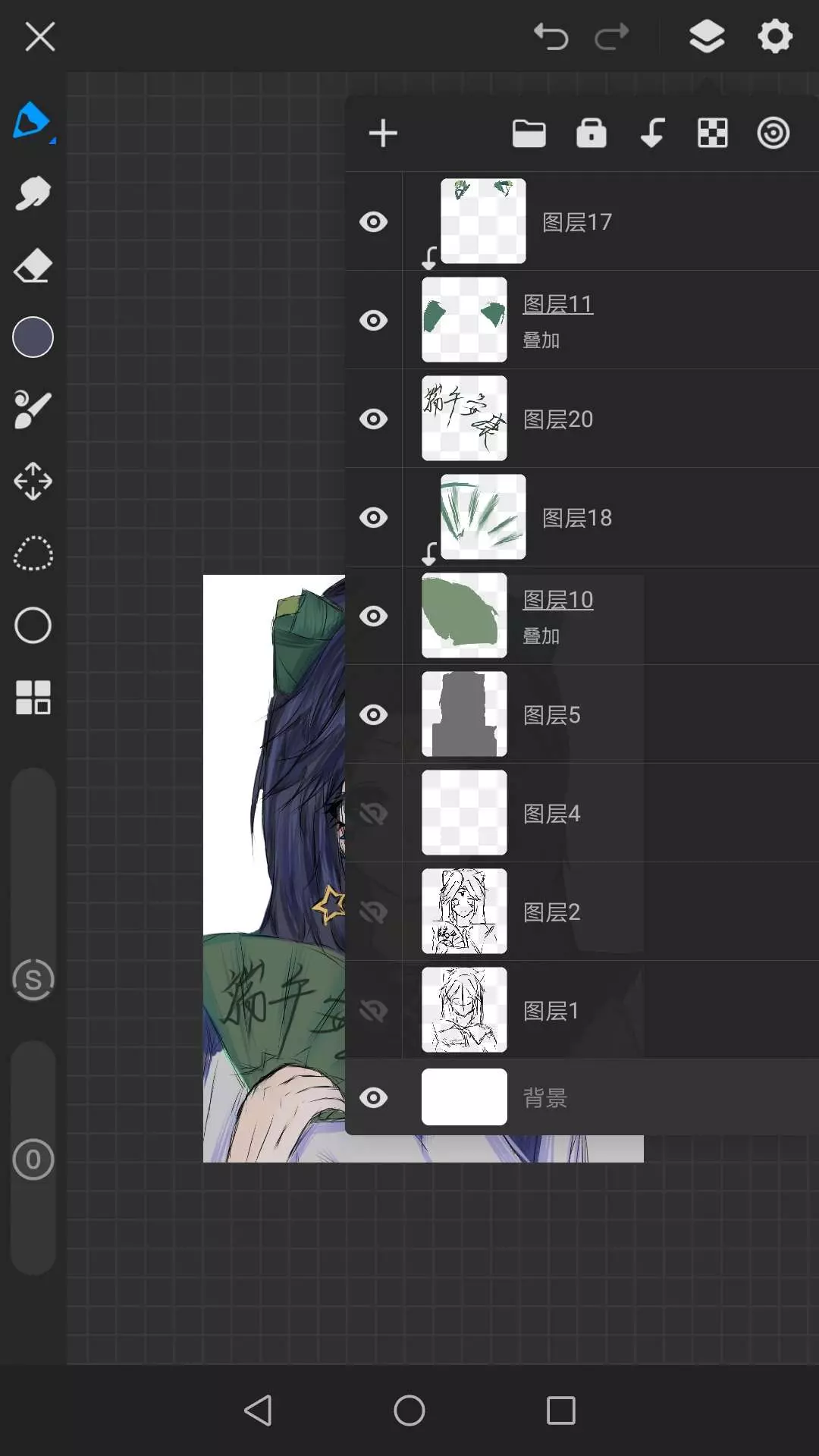Tap Android recent apps button
Viewport: 819px width, 1456px height.
pyautogui.click(x=561, y=1410)
